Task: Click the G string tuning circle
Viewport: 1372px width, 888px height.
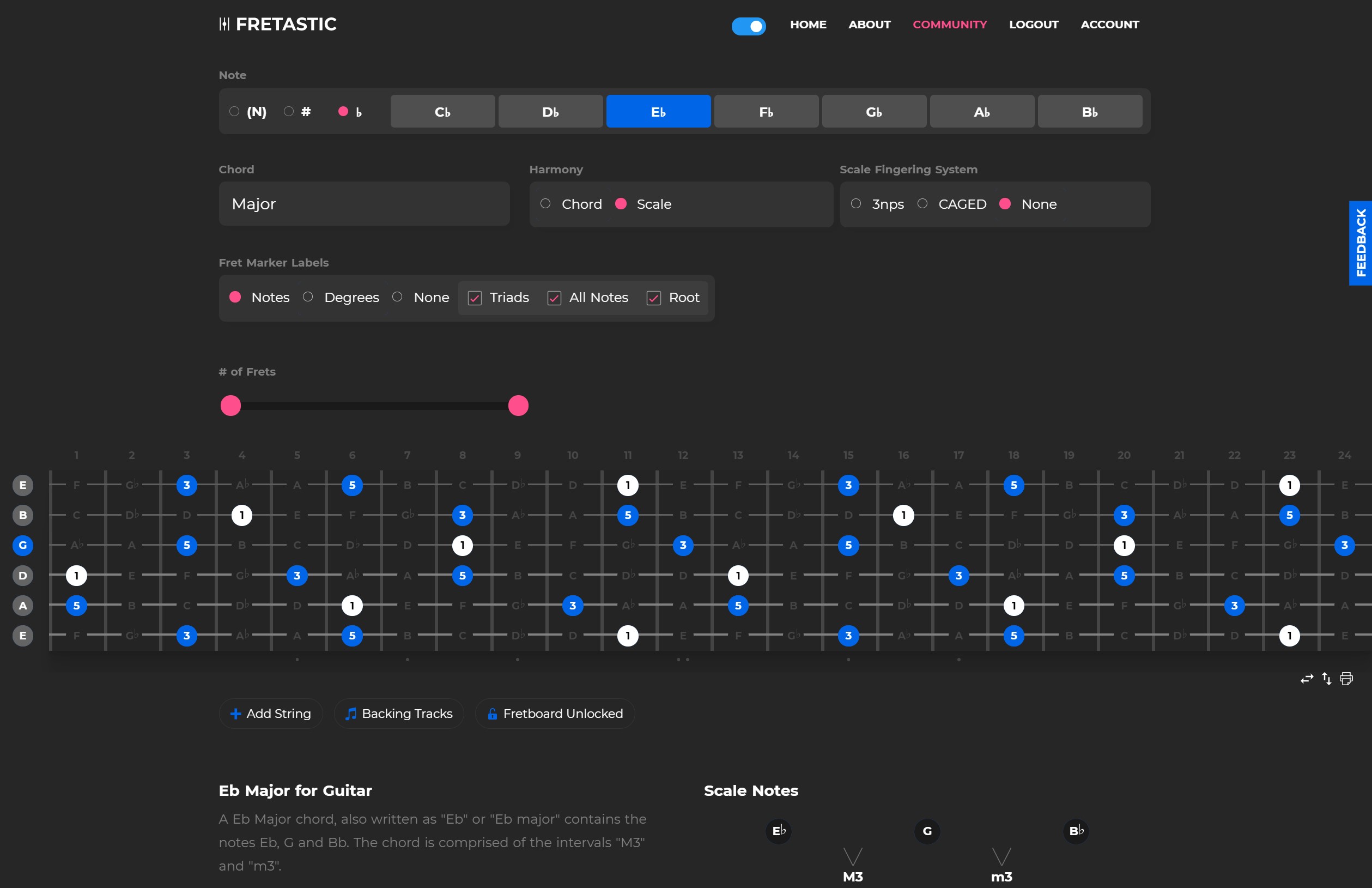Action: coord(23,545)
